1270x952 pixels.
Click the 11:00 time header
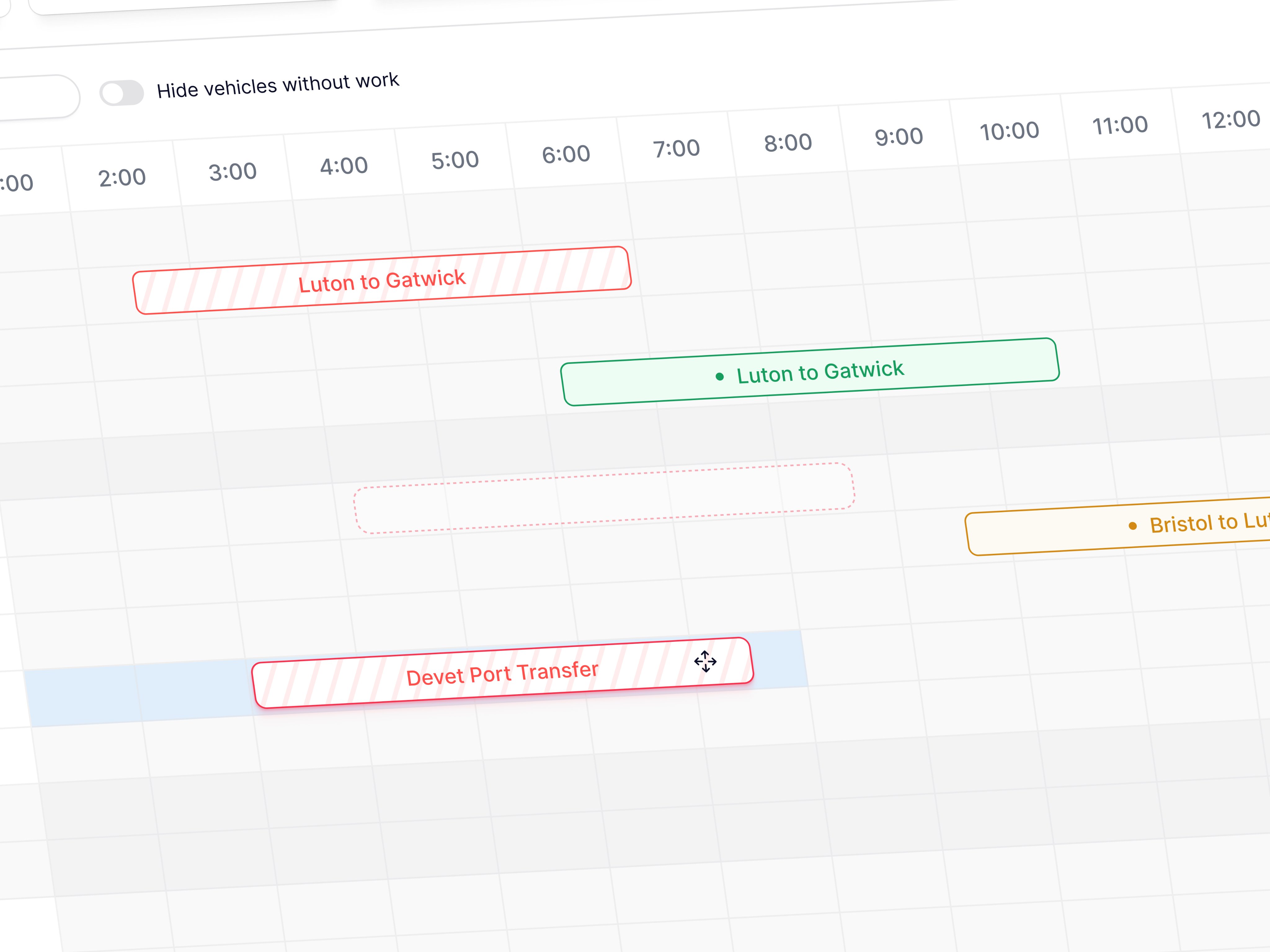[1120, 125]
